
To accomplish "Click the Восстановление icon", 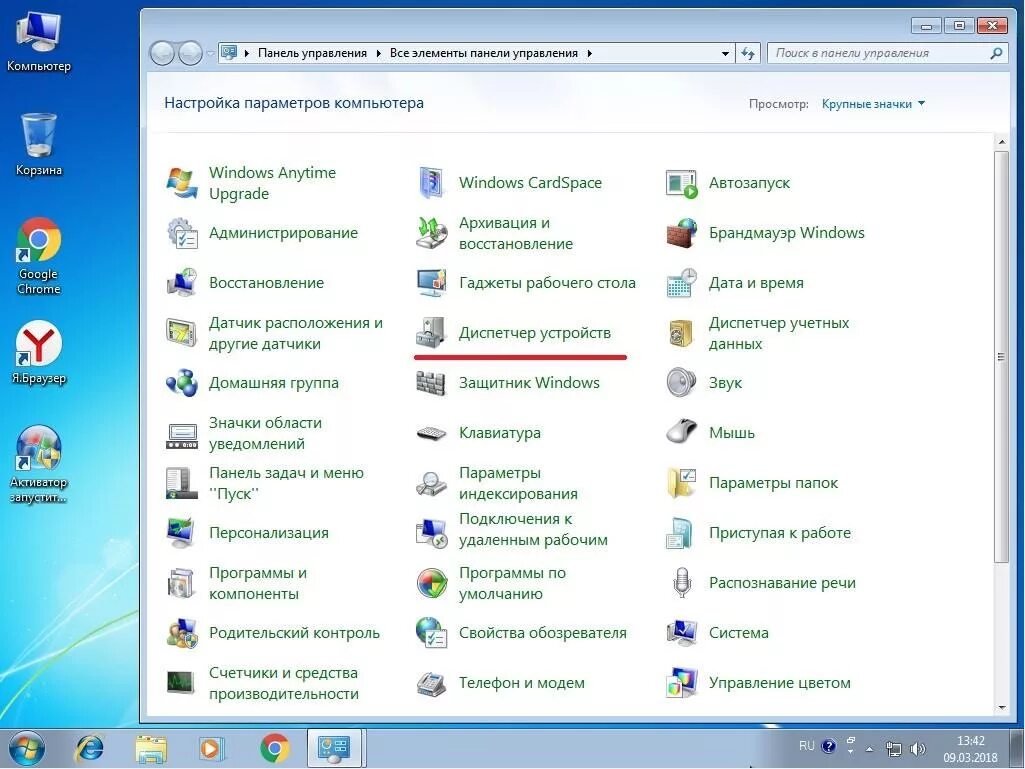I will coord(182,283).
